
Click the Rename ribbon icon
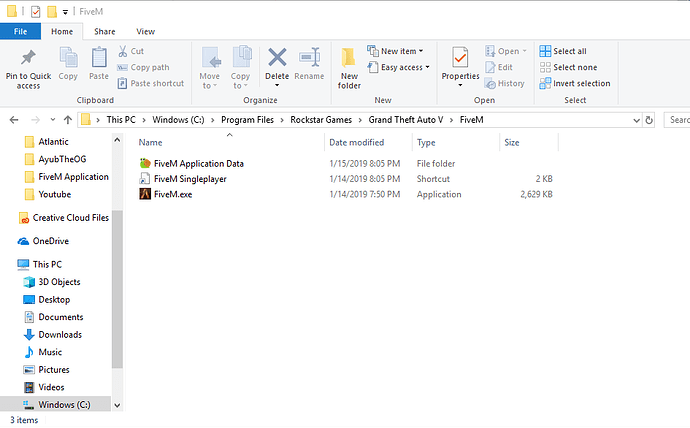pos(309,57)
